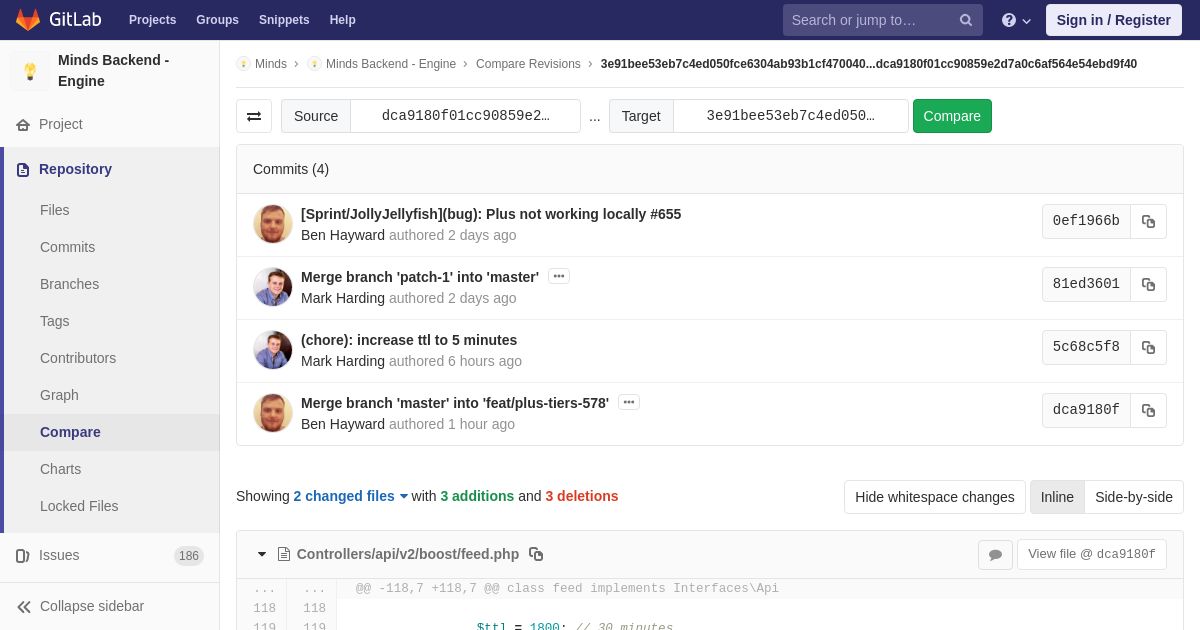Expand 'Merge branch patch-1' commit description
The width and height of the screenshot is (1200, 630).
pos(559,276)
